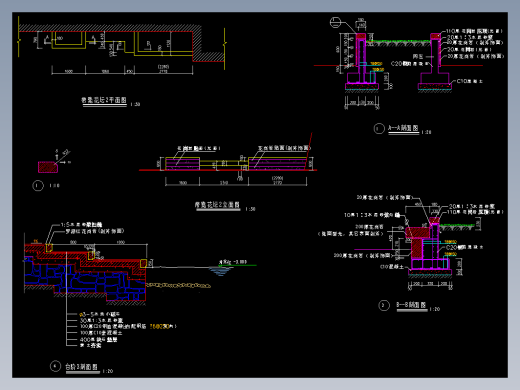Click the C10 concrete label in A—A section
Image resolution: width=520 pixels, height=390 pixels.
coord(469,81)
